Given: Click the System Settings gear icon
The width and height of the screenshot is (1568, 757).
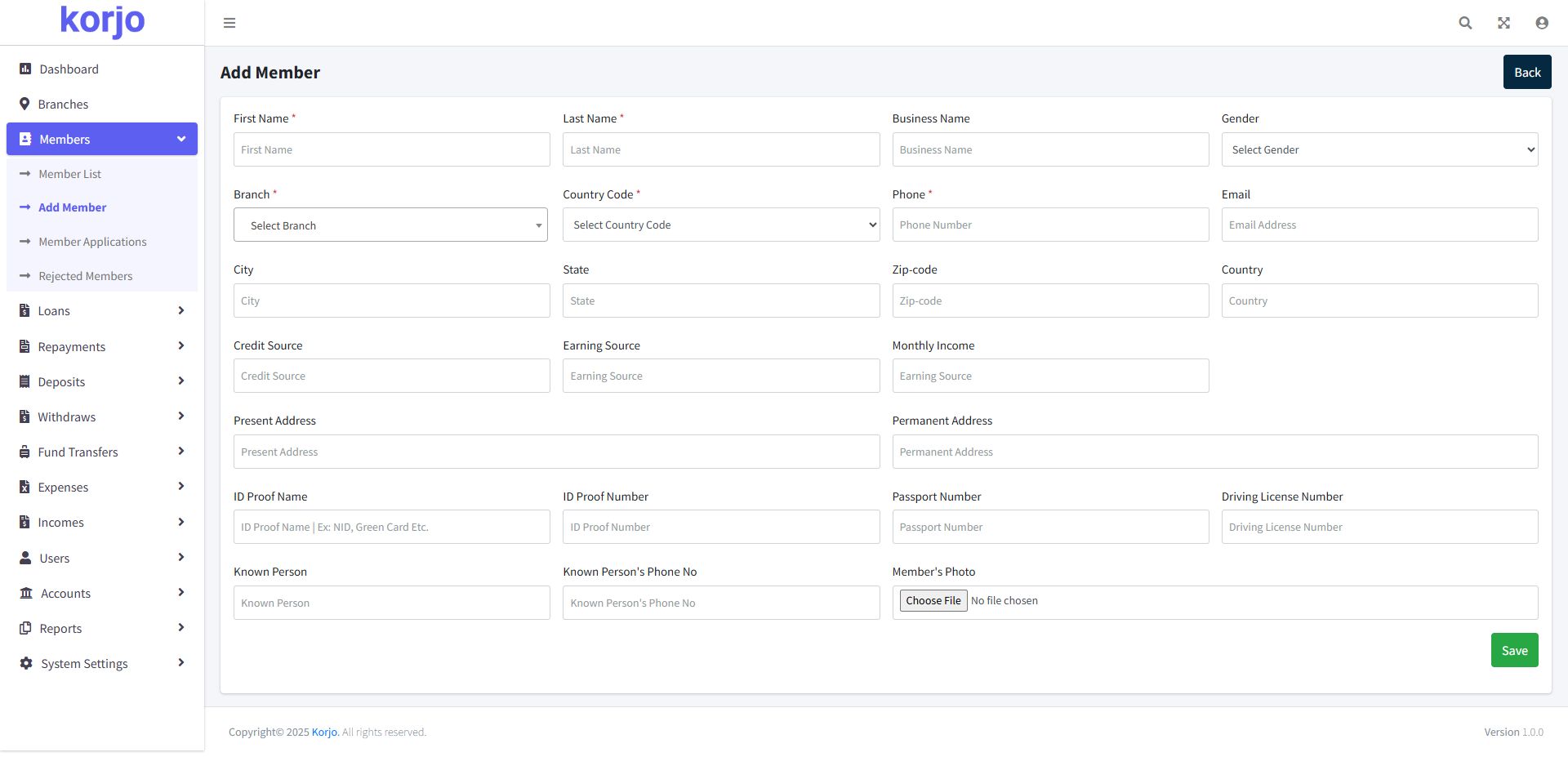Looking at the screenshot, I should coord(26,664).
